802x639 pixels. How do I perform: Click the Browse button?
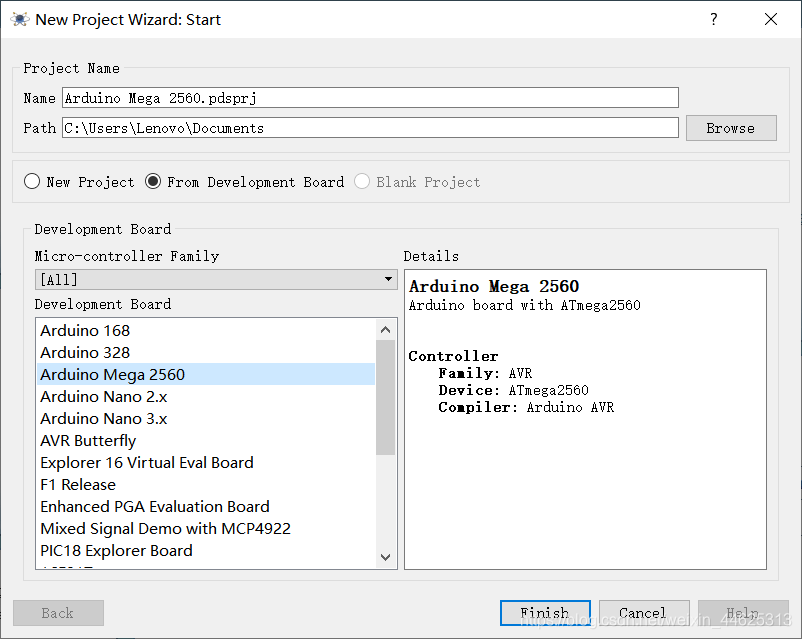click(731, 128)
